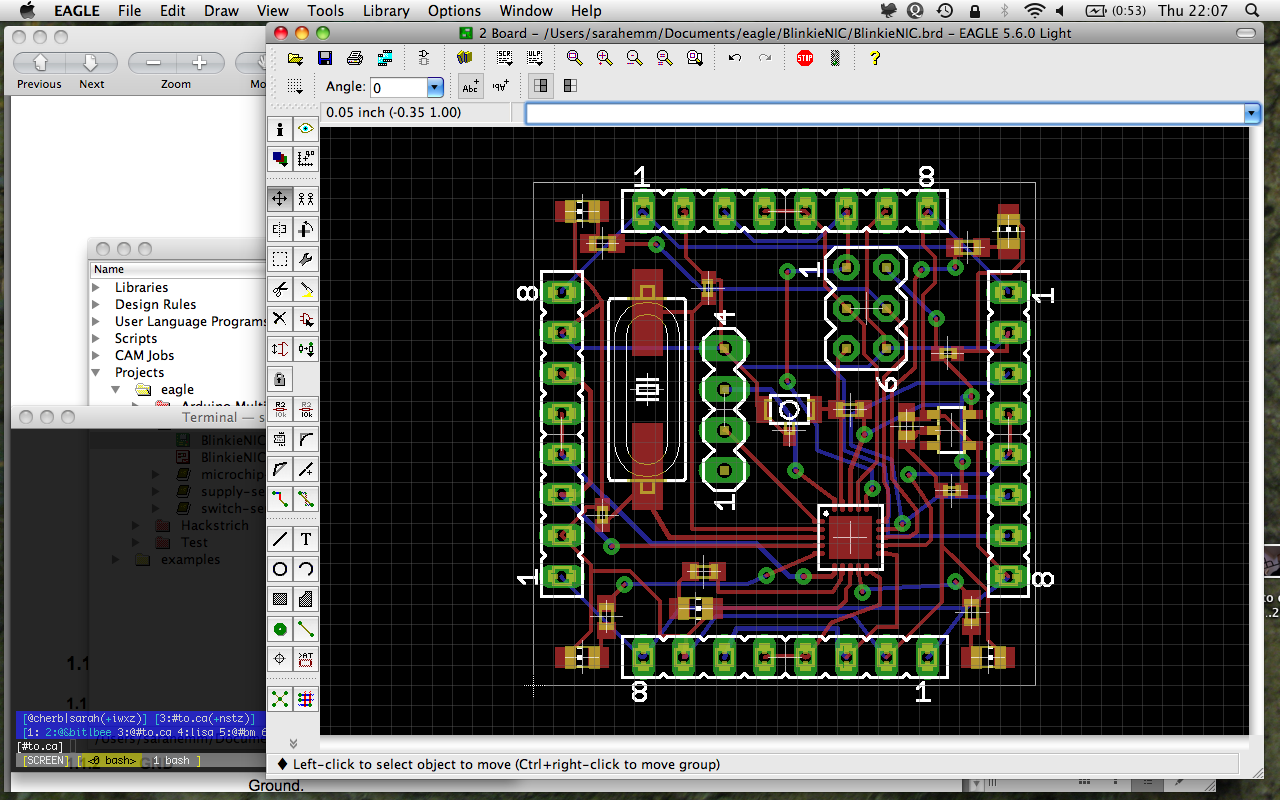Open the command line history dropdown
Screen dimensions: 1280x800
pos(1251,113)
